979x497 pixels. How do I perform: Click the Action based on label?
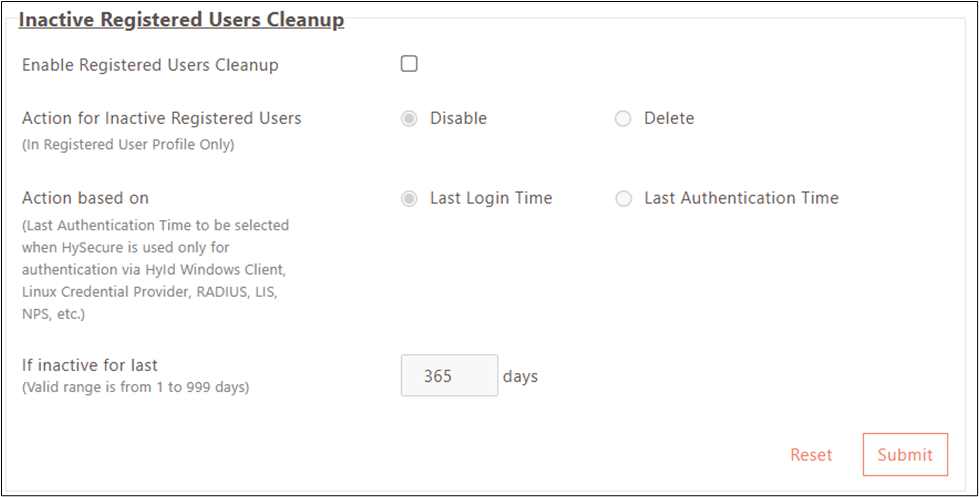click(85, 198)
